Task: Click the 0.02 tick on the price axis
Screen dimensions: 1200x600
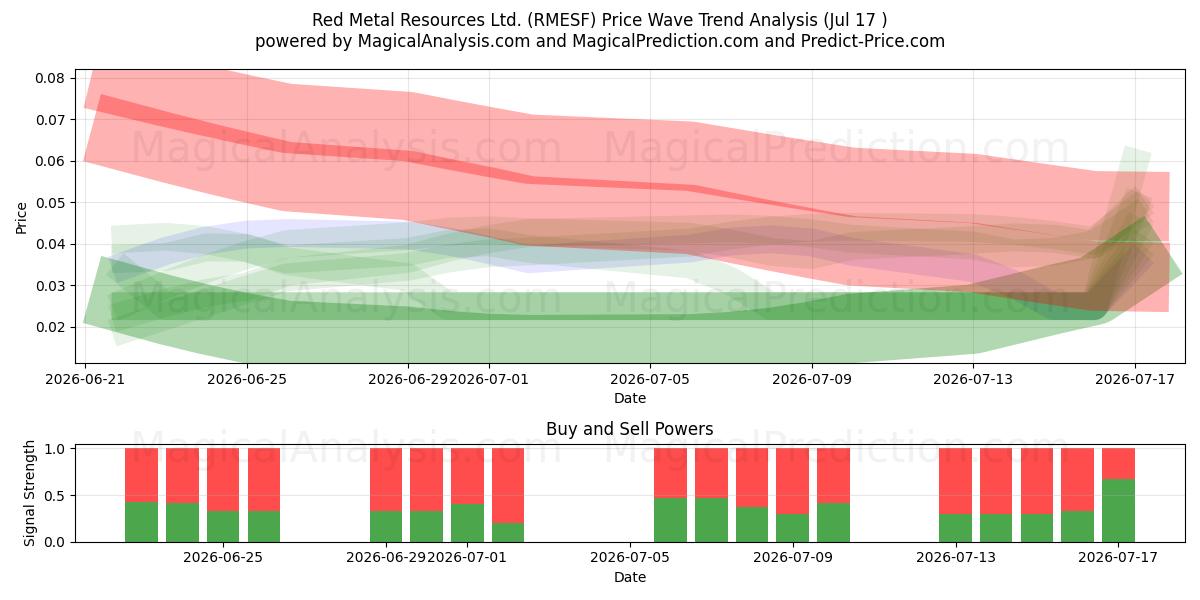Action: click(x=50, y=327)
